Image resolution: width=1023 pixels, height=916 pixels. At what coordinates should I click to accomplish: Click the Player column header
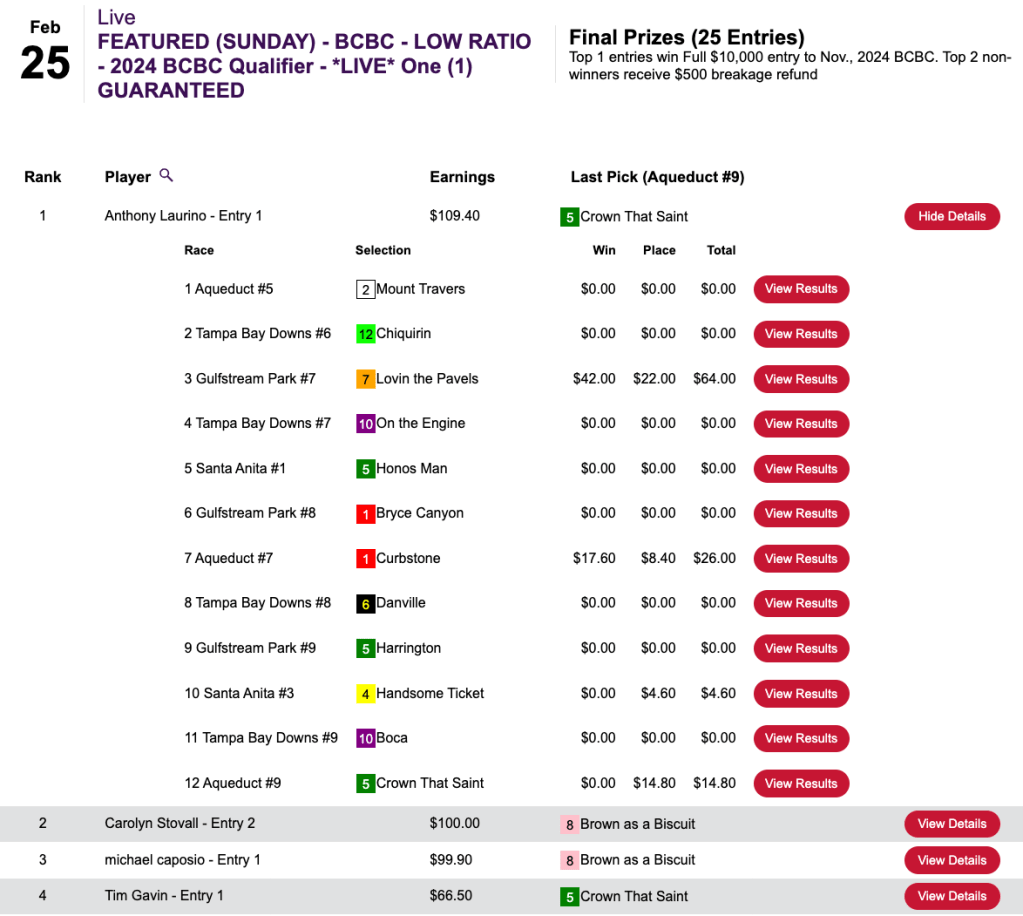pyautogui.click(x=127, y=177)
